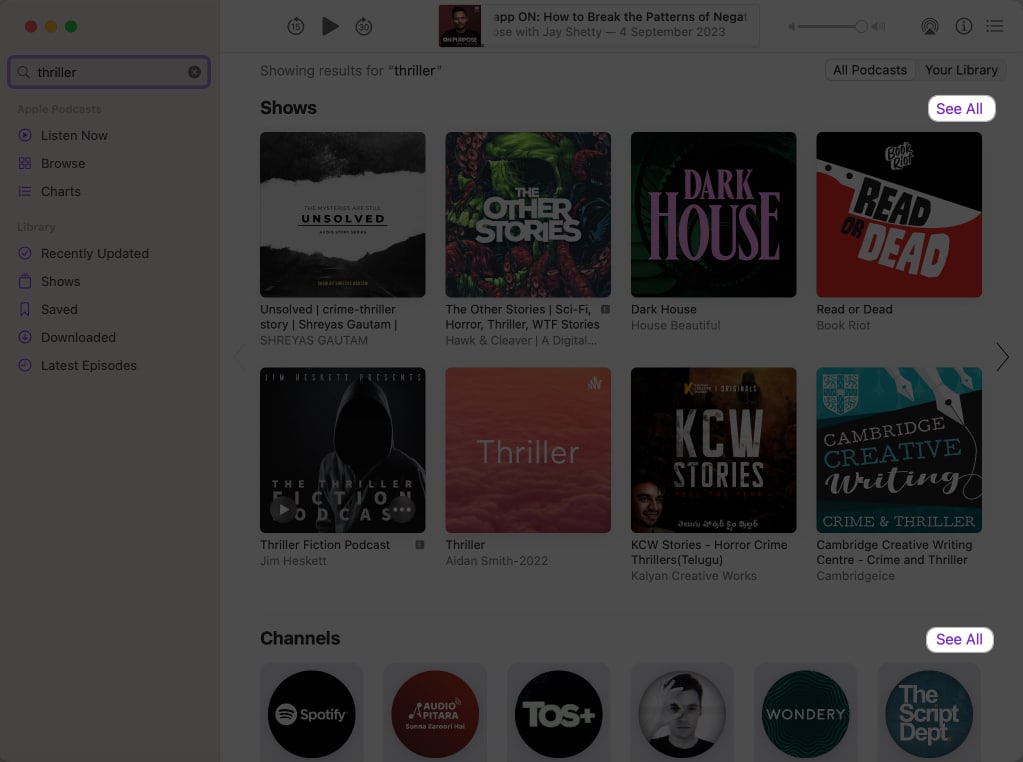The height and width of the screenshot is (762, 1023).
Task: Play the current episode
Action: point(330,27)
